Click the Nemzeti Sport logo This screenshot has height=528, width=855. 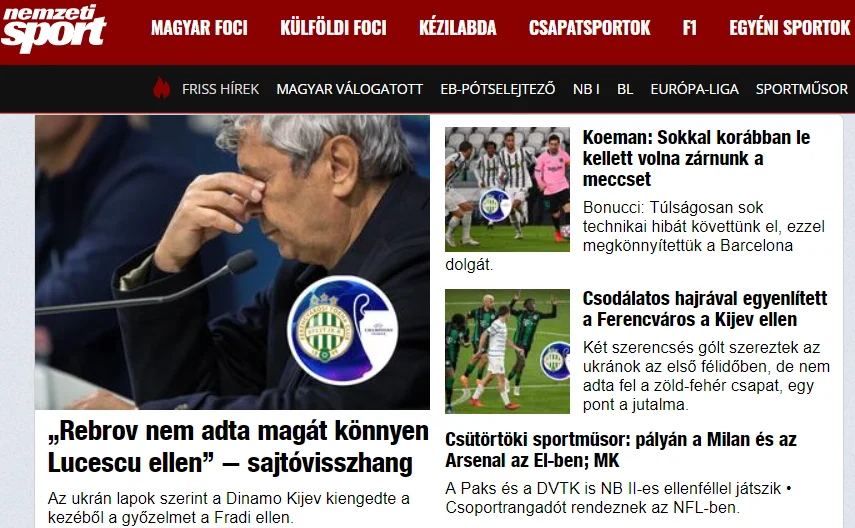tap(53, 28)
